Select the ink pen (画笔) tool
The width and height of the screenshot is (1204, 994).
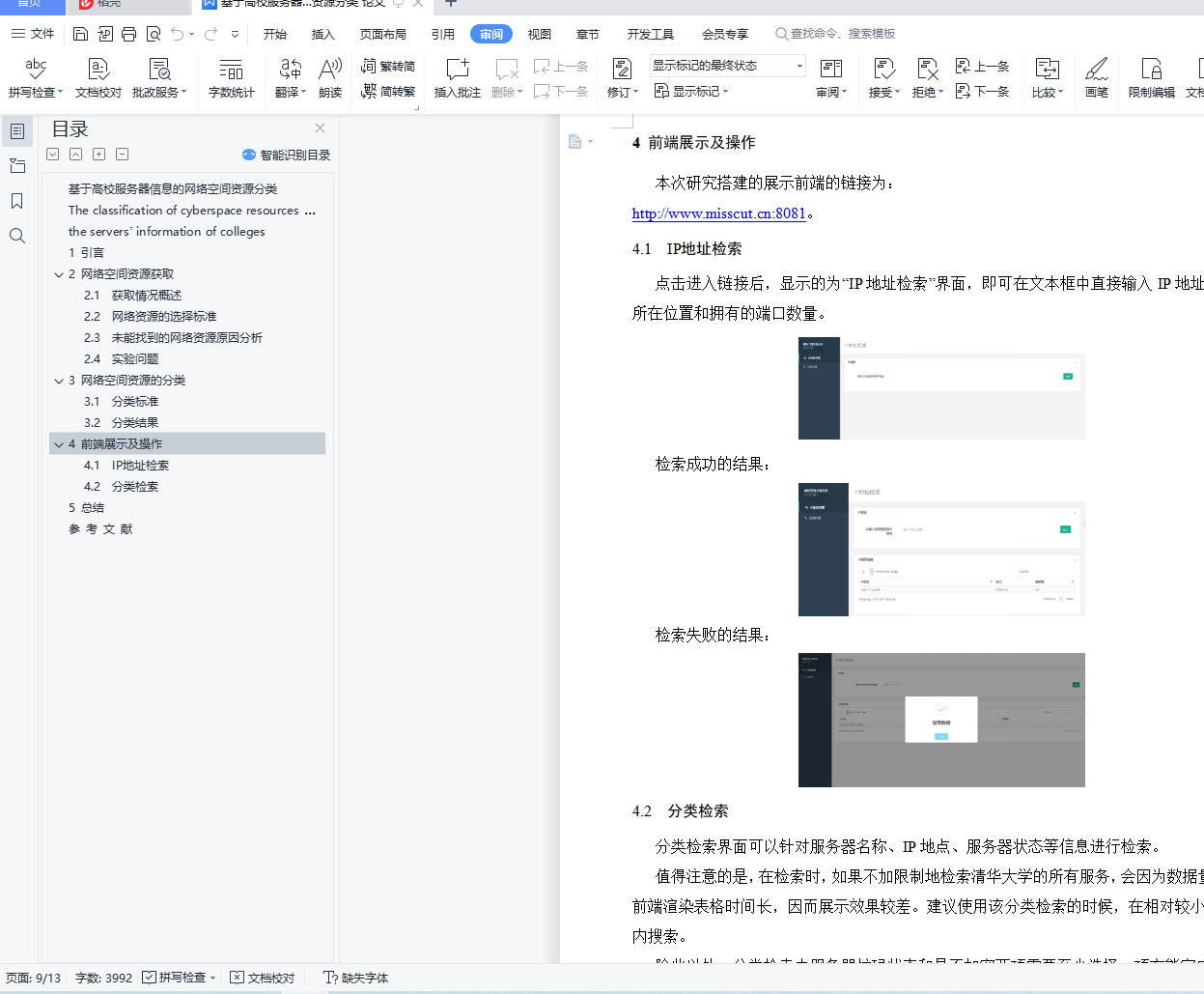pyautogui.click(x=1097, y=78)
